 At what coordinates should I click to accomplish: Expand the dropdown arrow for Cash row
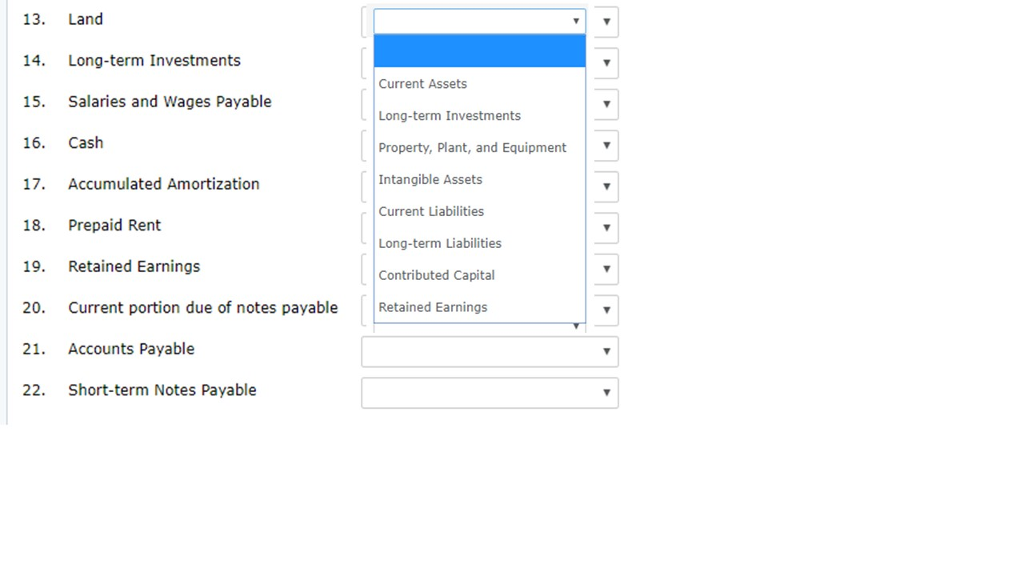(x=607, y=146)
